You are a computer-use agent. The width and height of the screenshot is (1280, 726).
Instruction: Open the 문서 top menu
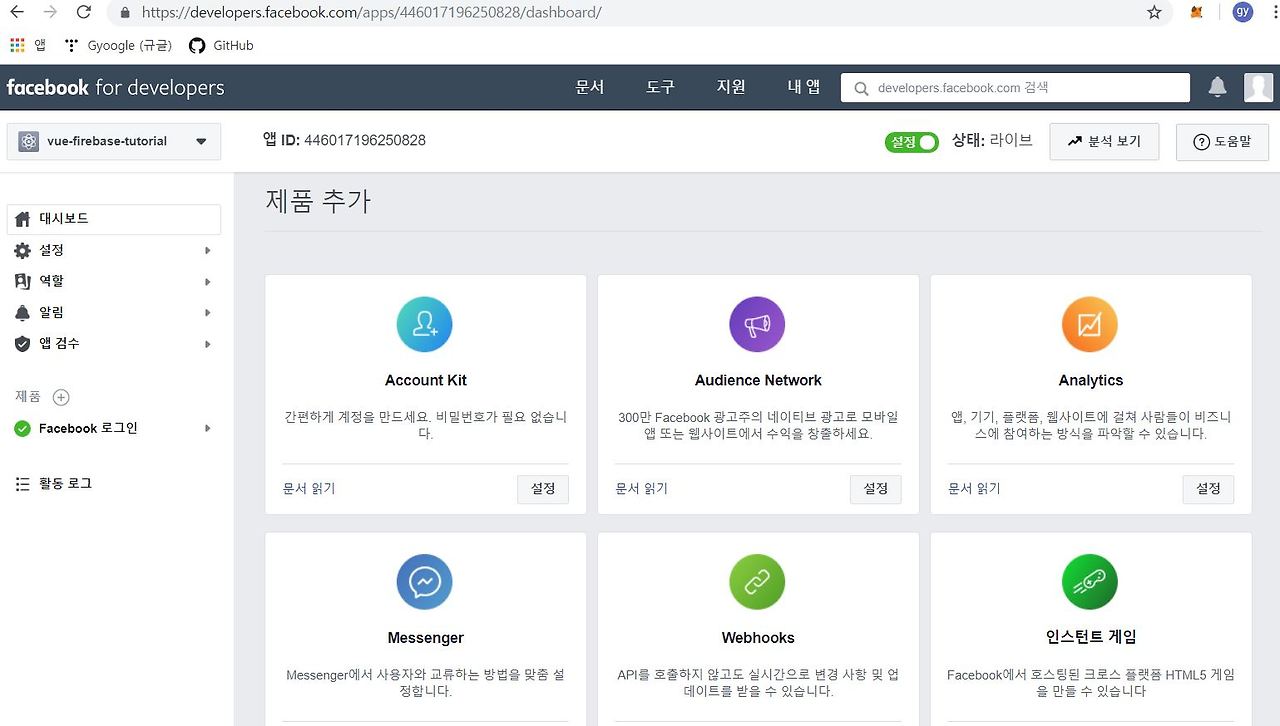click(590, 87)
